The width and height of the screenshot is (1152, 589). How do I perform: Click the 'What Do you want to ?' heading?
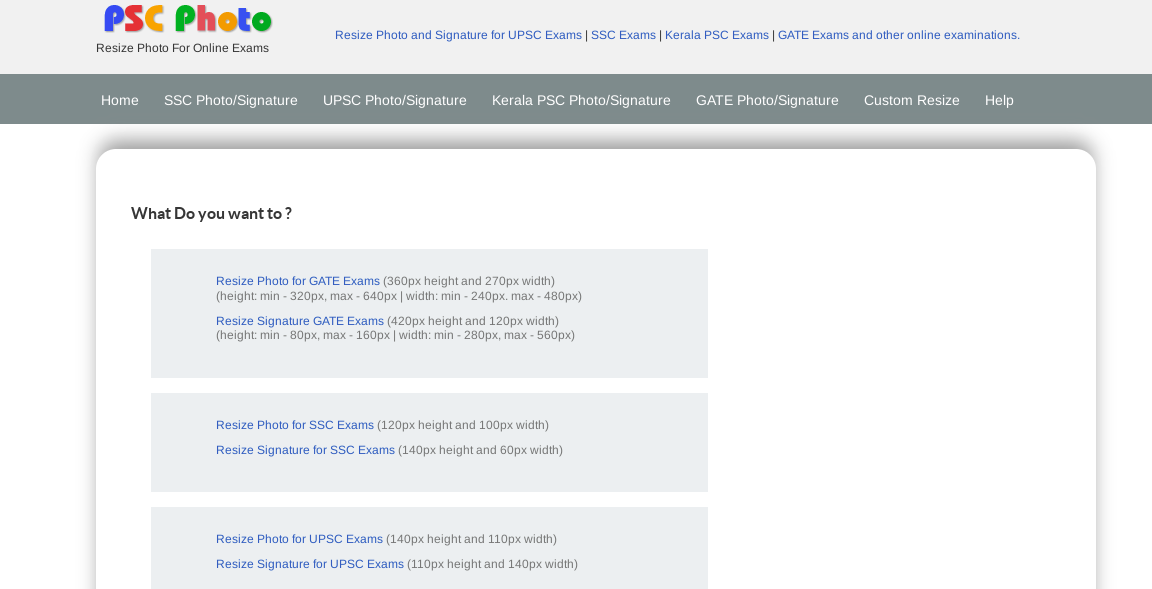(x=212, y=214)
